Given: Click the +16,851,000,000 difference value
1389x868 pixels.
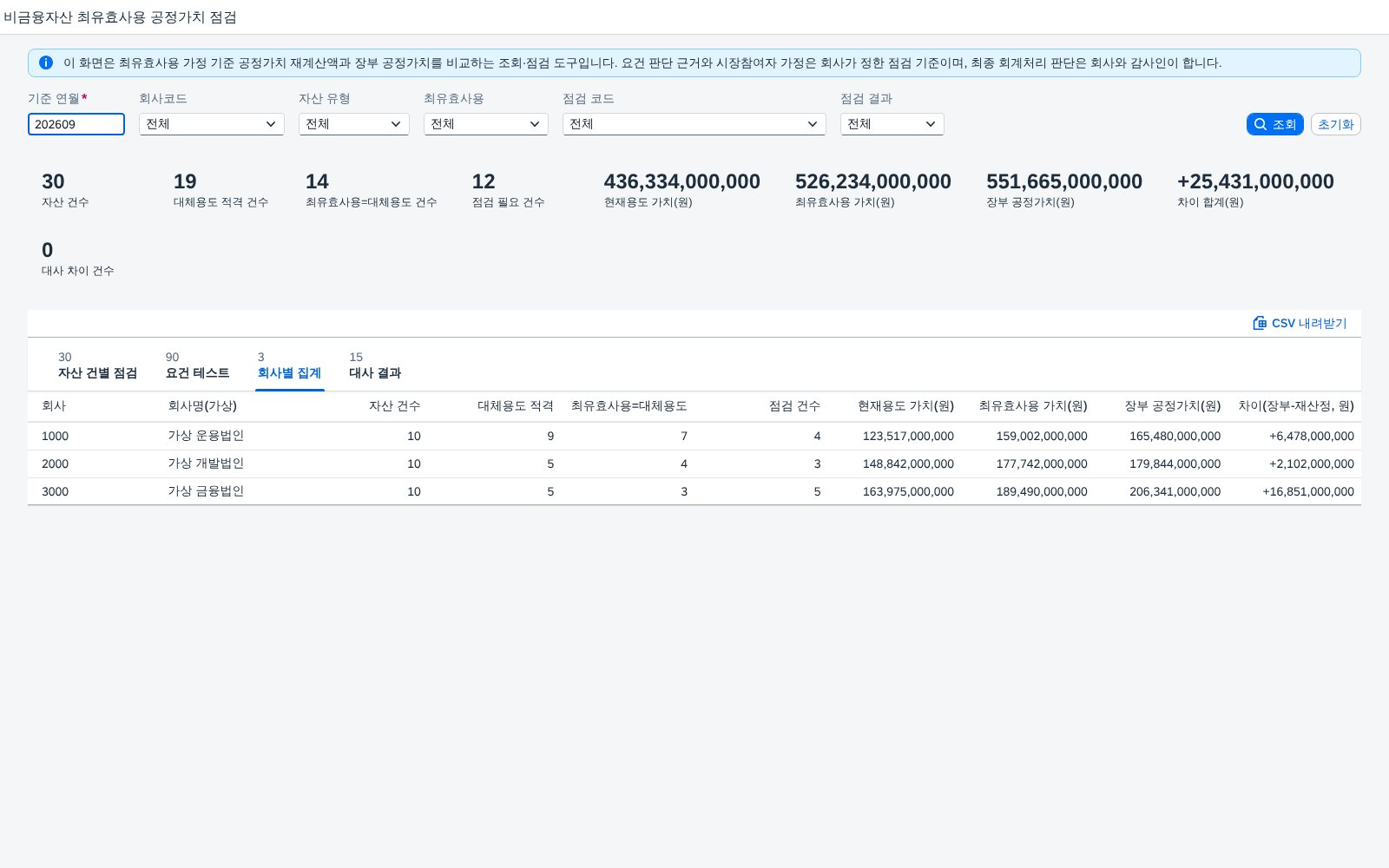Looking at the screenshot, I should coord(1308,491).
